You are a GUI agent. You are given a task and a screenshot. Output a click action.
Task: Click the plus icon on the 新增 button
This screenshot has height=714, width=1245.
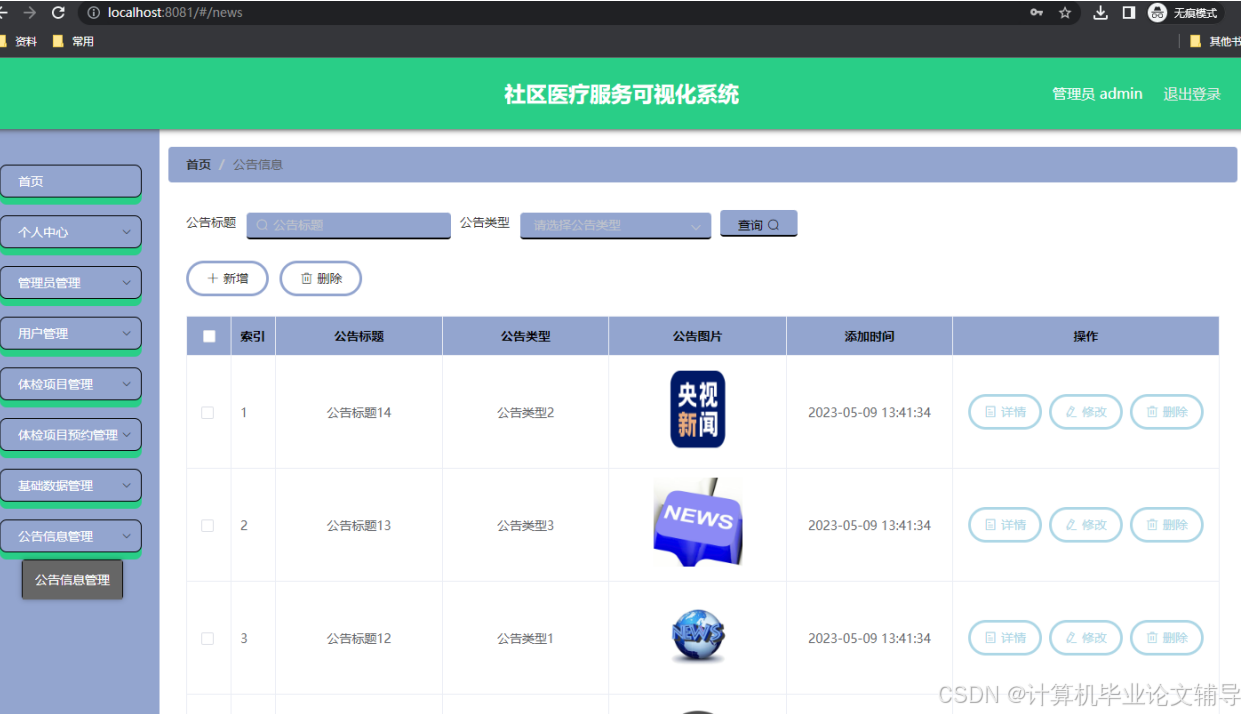[213, 278]
